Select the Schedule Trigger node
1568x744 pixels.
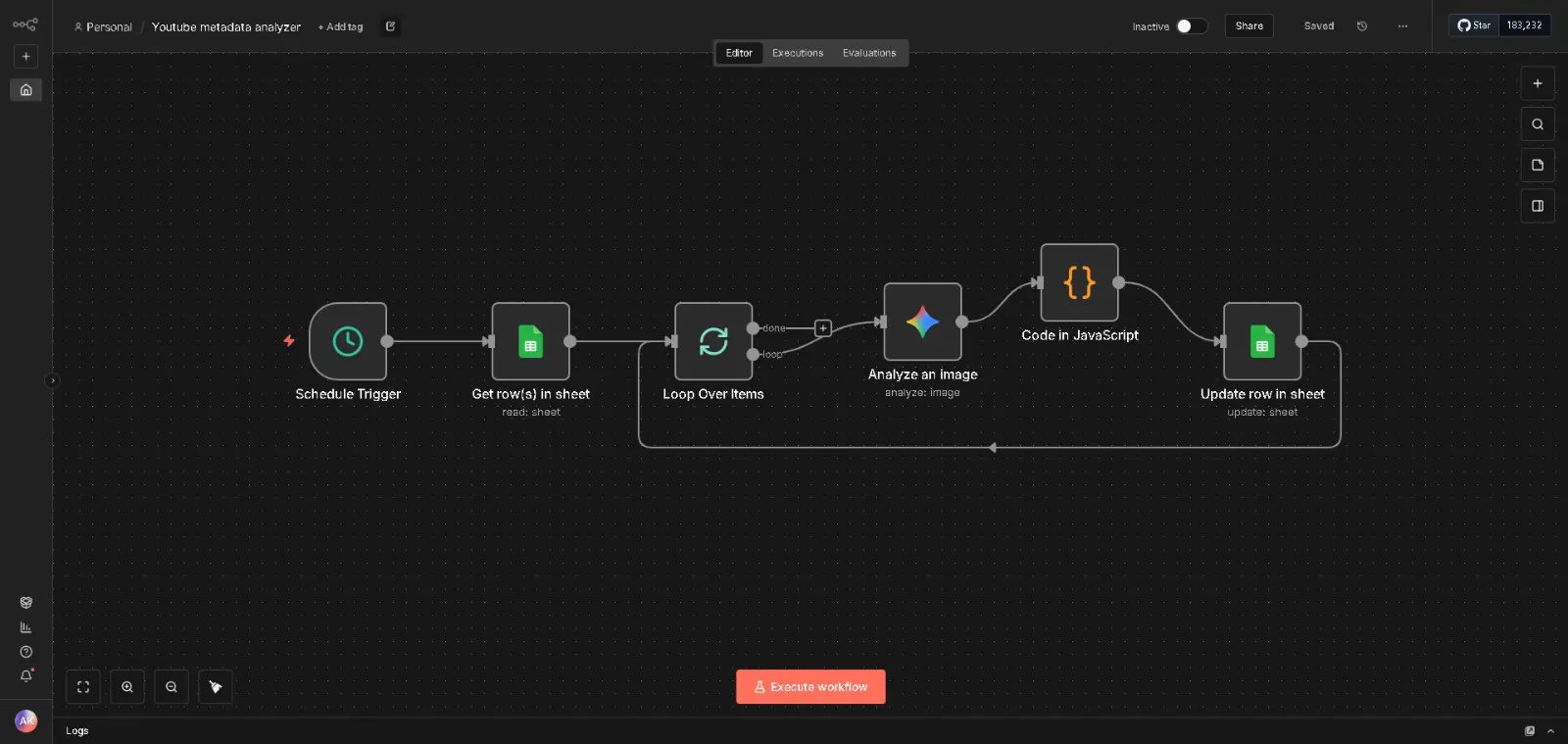(x=348, y=341)
